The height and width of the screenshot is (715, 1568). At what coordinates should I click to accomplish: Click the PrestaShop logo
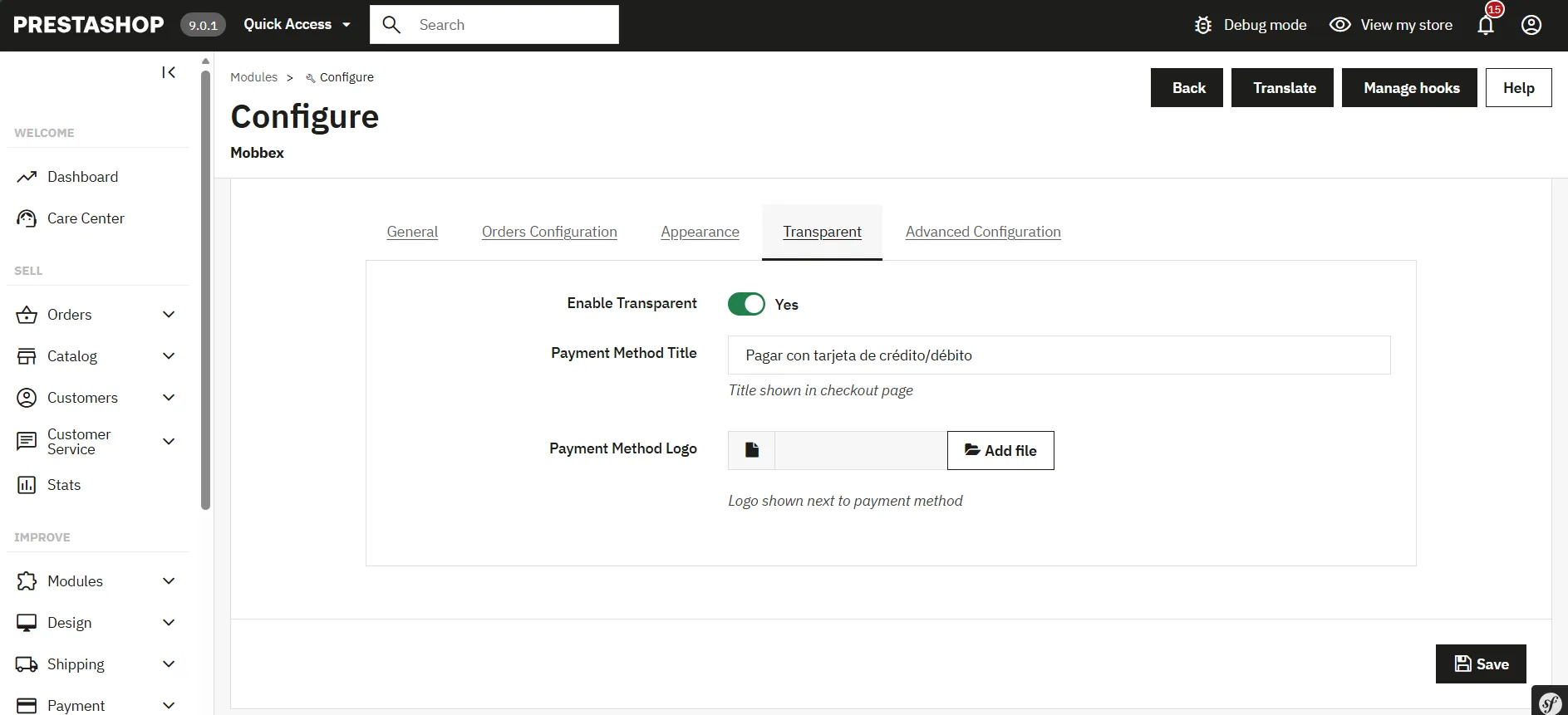[89, 25]
